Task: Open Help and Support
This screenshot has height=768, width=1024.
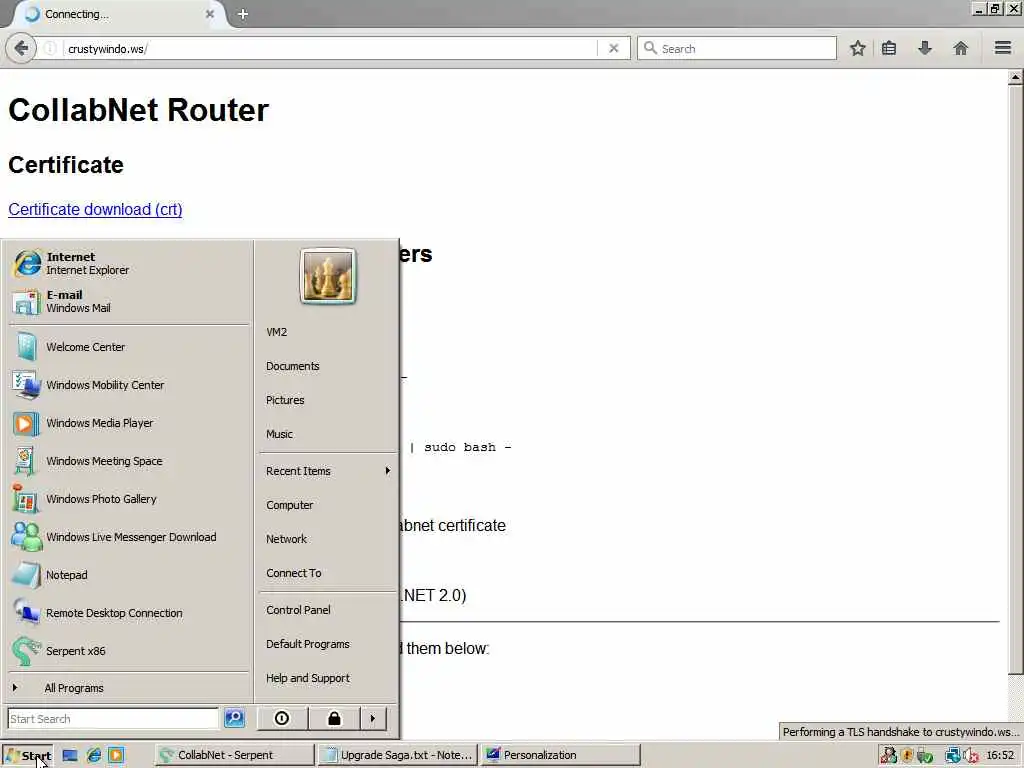Action: point(327,678)
